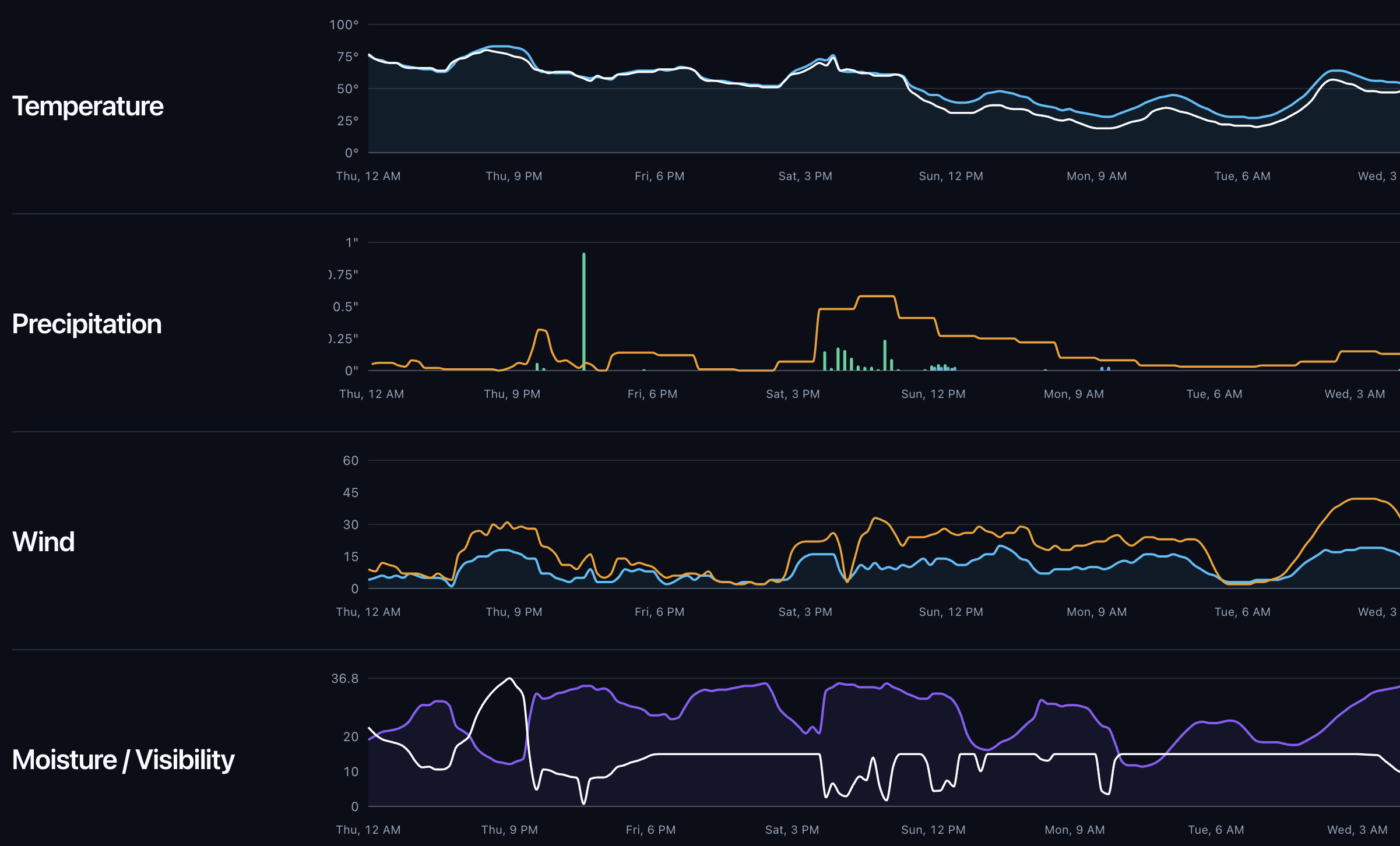Select the 15 label on Wind axis
This screenshot has height=846, width=1400.
[x=351, y=556]
